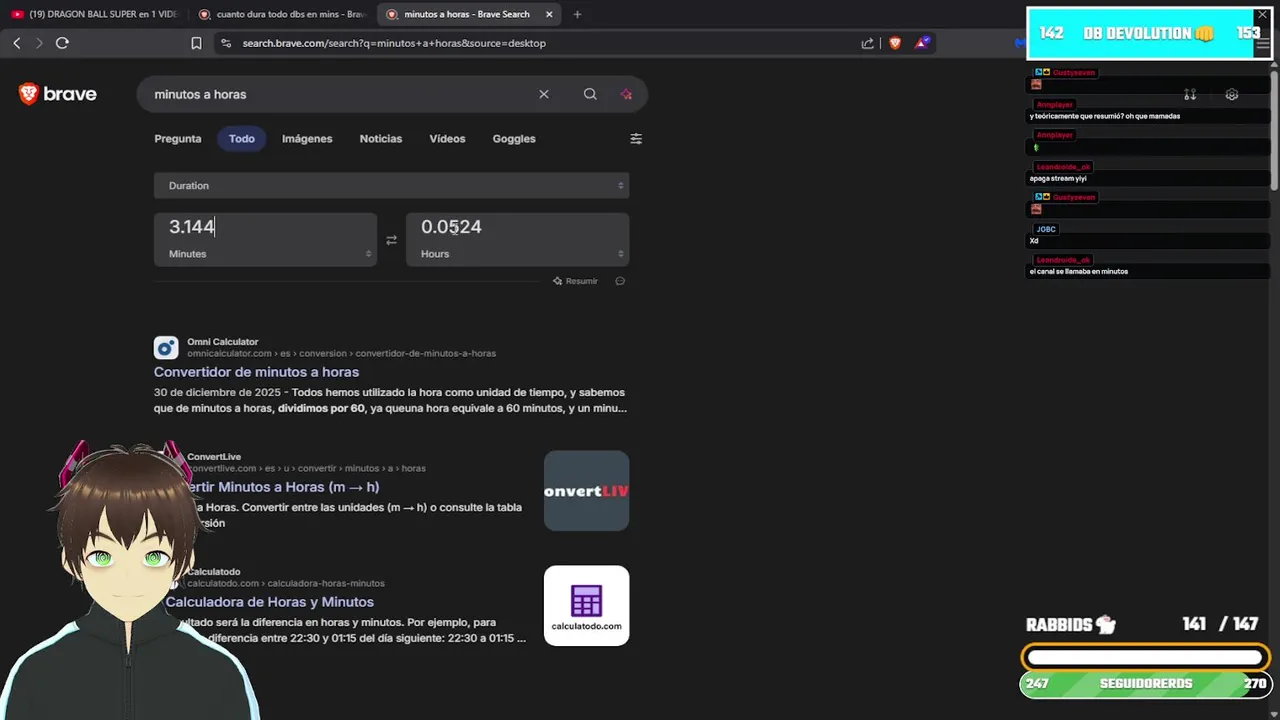Open the search filter settings icon
This screenshot has width=1280, height=720.
636,139
